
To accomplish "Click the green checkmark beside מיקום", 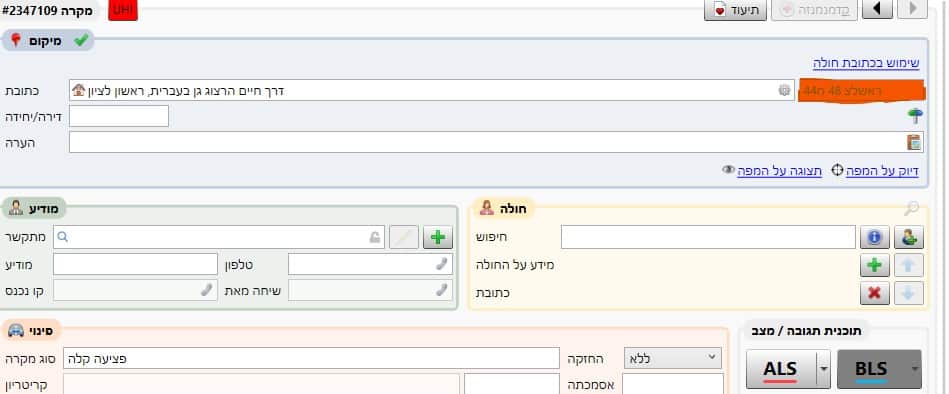I will click(x=80, y=41).
